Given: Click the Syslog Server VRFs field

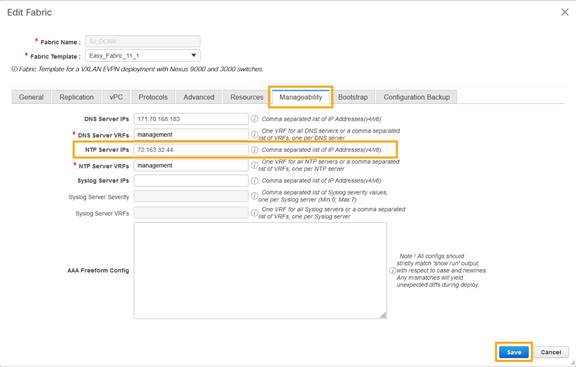Looking at the screenshot, I should pyautogui.click(x=191, y=213).
